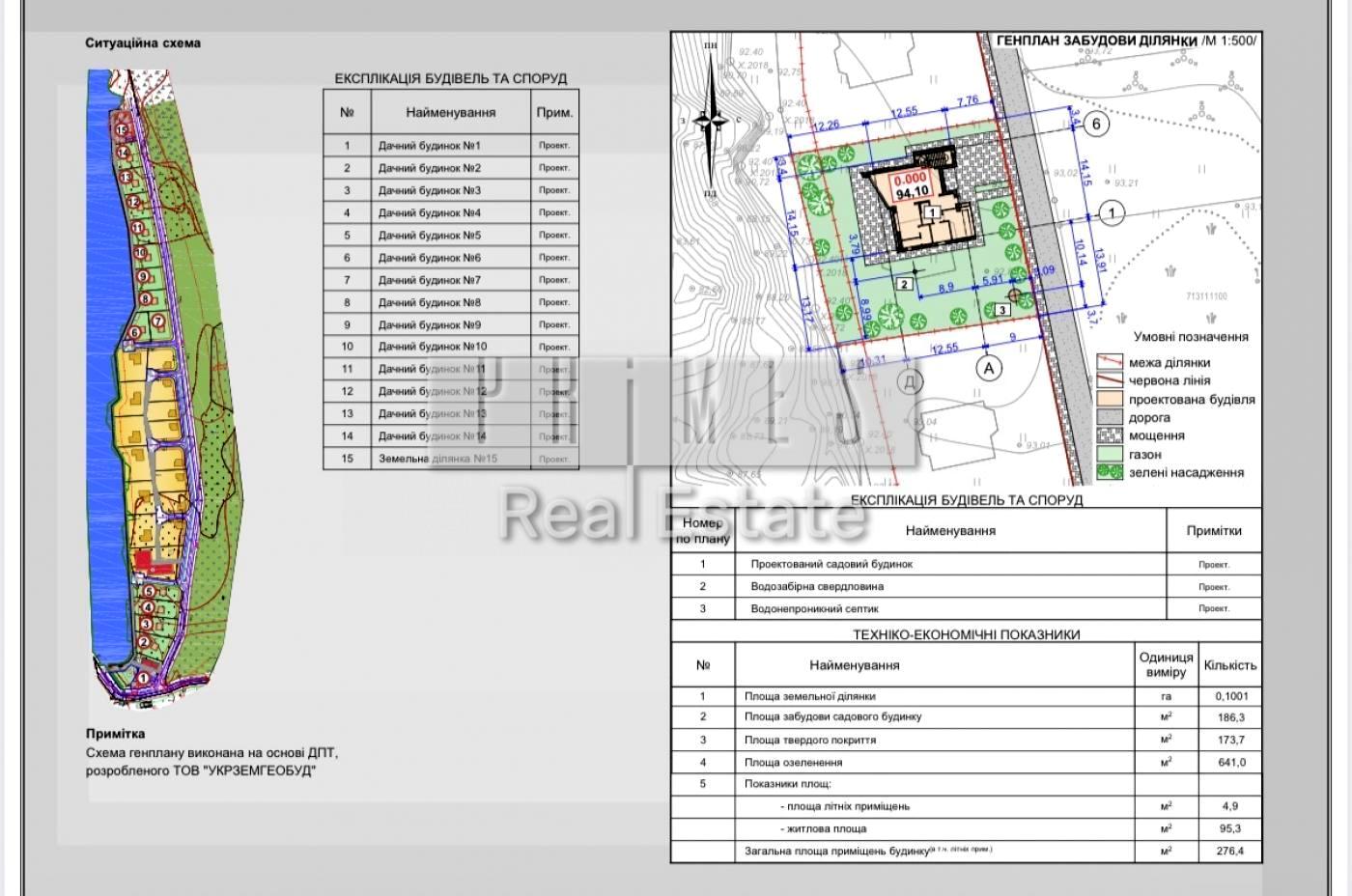Select the boxed number 3 septic marker
The image size is (1352, 896).
(x=1001, y=309)
